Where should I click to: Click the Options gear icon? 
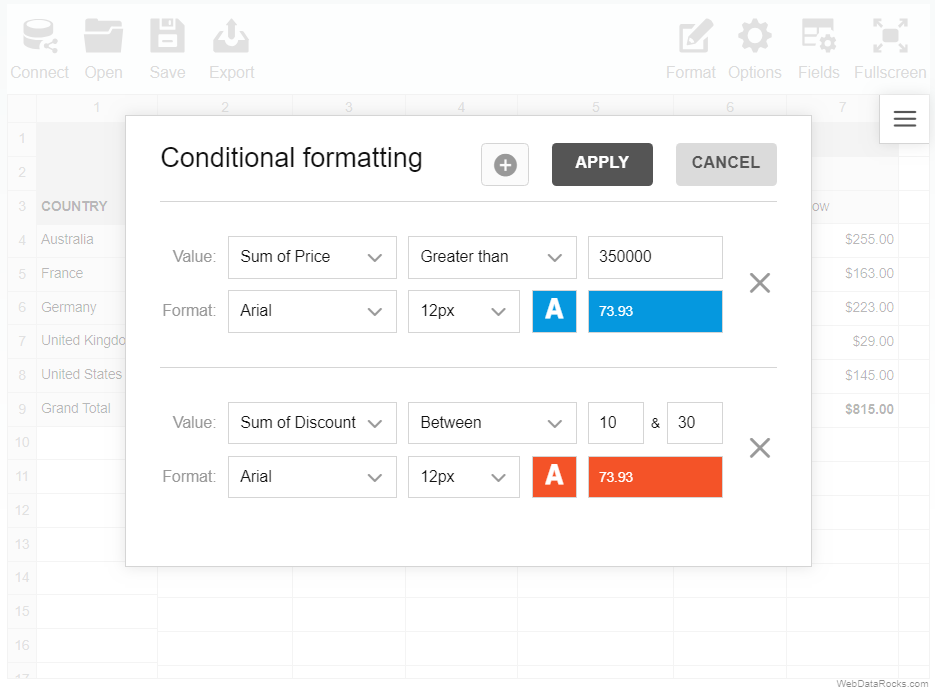754,42
